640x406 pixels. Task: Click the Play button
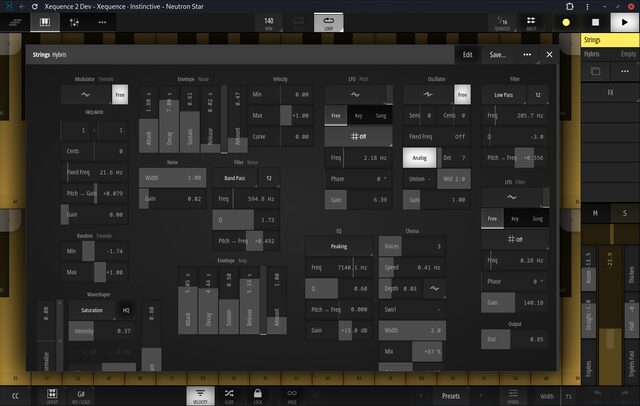pos(624,22)
